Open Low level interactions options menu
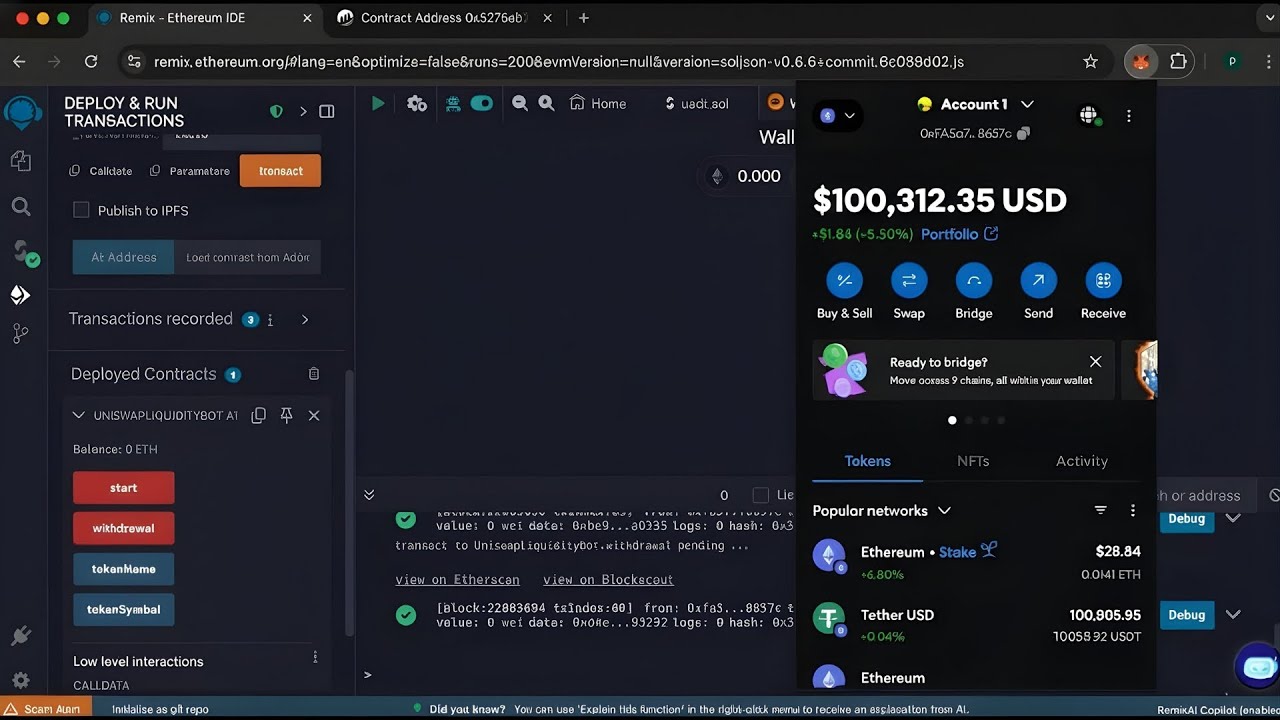Viewport: 1280px width, 720px height. [315, 657]
